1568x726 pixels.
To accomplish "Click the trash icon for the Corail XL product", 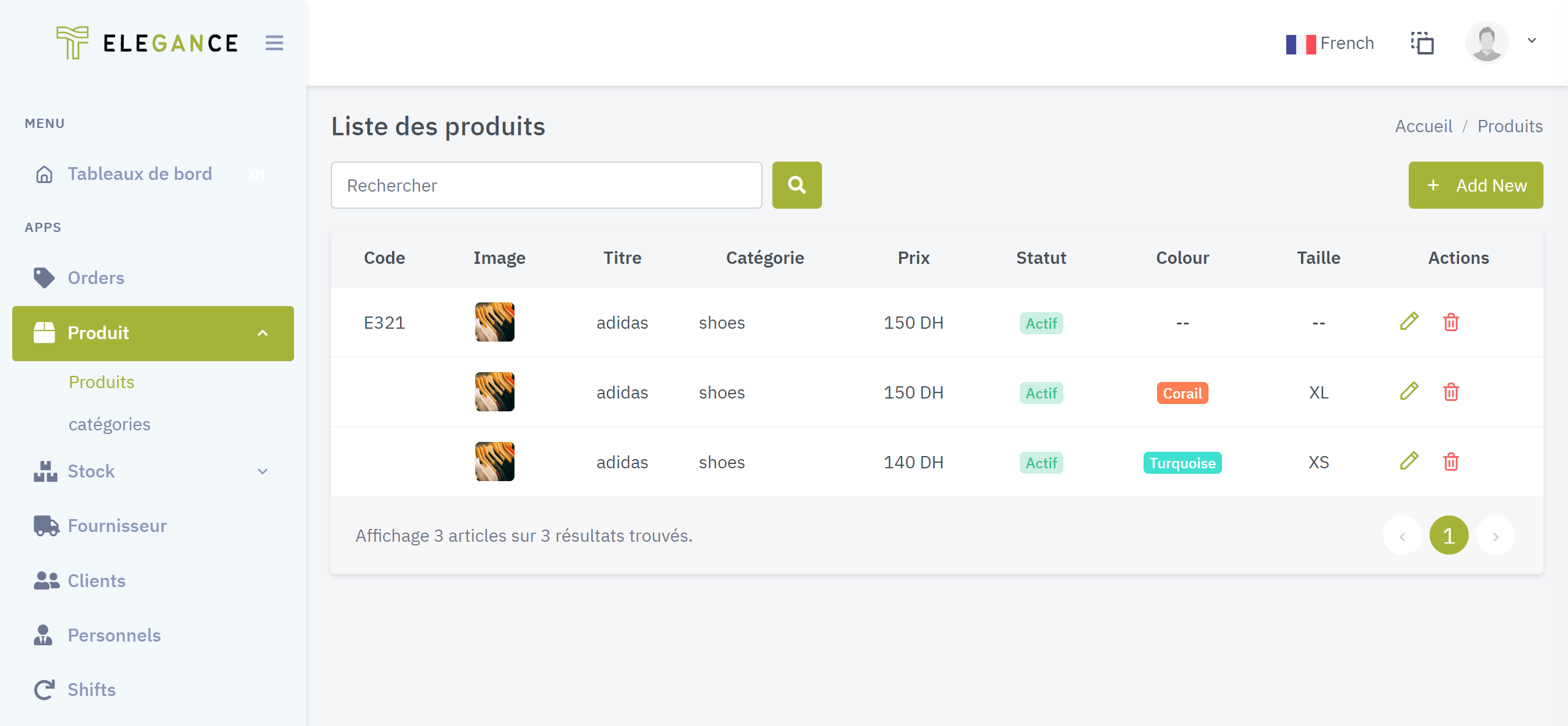I will pos(1450,392).
